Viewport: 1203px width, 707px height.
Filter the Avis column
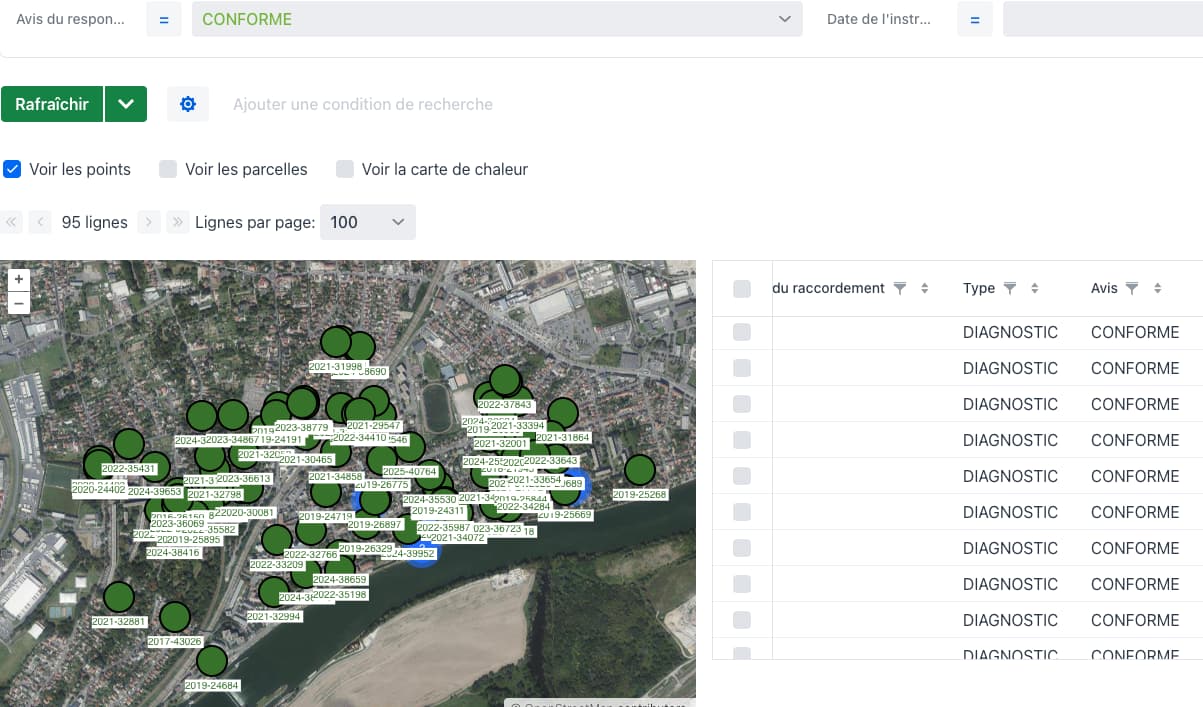pos(1132,288)
